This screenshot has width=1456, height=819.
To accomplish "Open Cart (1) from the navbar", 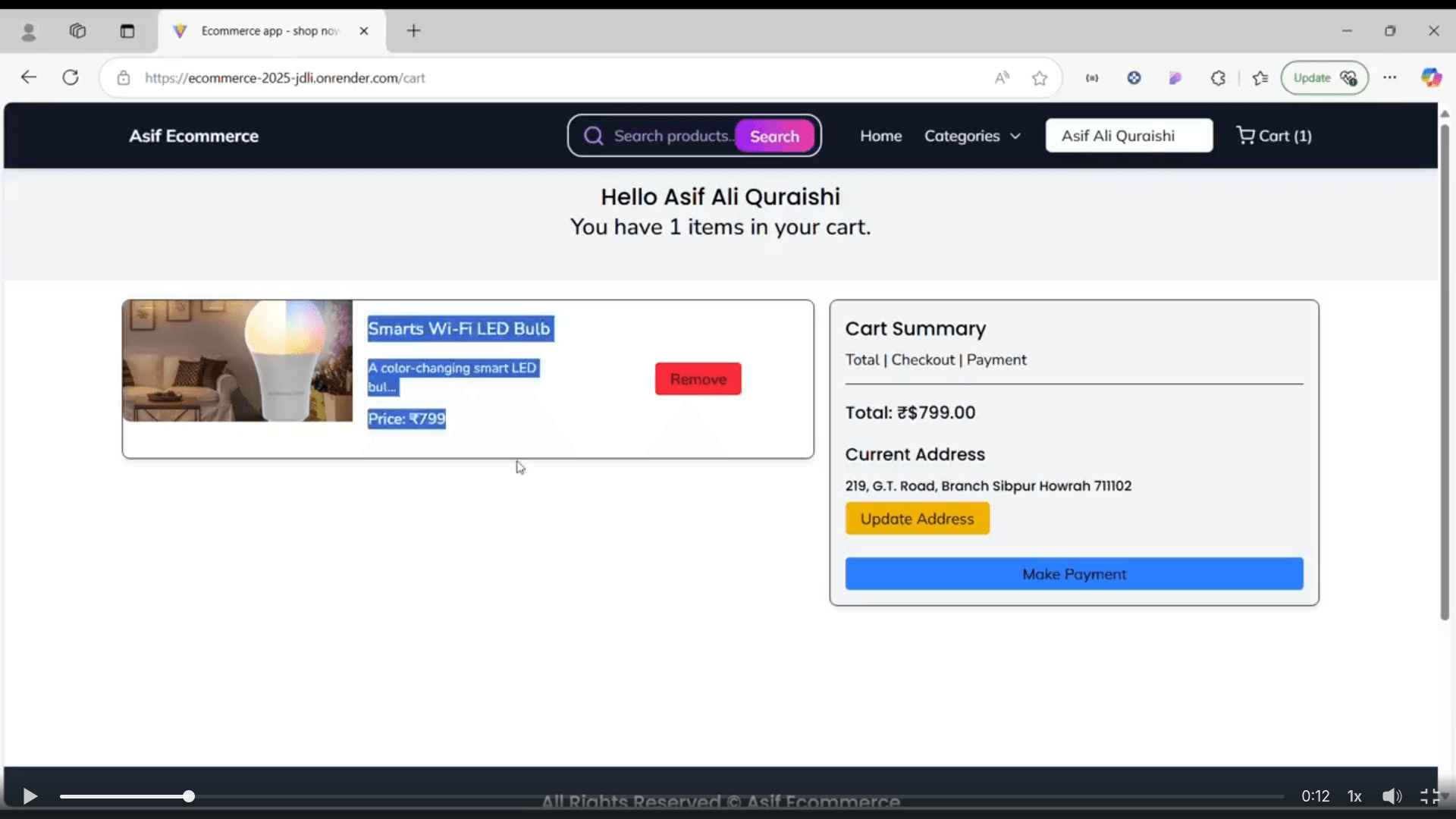I will click(1274, 136).
